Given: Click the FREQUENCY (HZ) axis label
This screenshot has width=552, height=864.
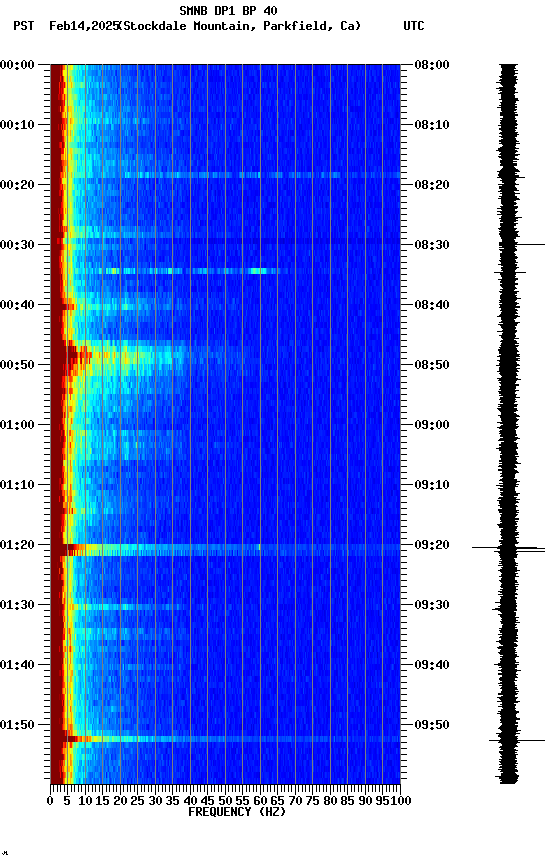Looking at the screenshot, I should [237, 812].
